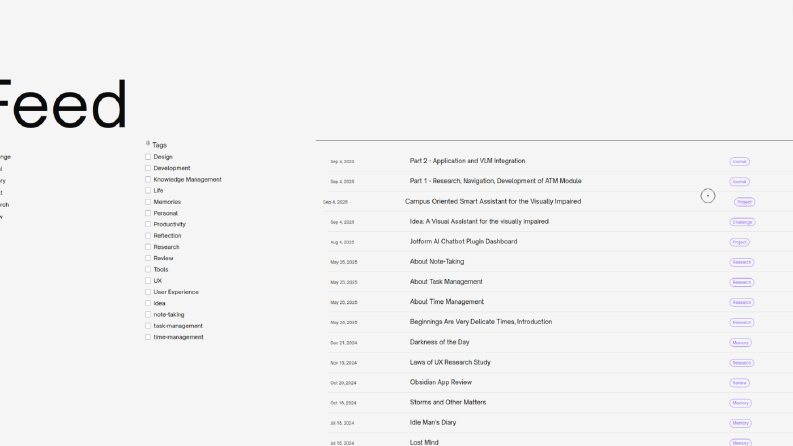Click Research badge on About Time Management row
The width and height of the screenshot is (793, 446).
click(x=742, y=302)
